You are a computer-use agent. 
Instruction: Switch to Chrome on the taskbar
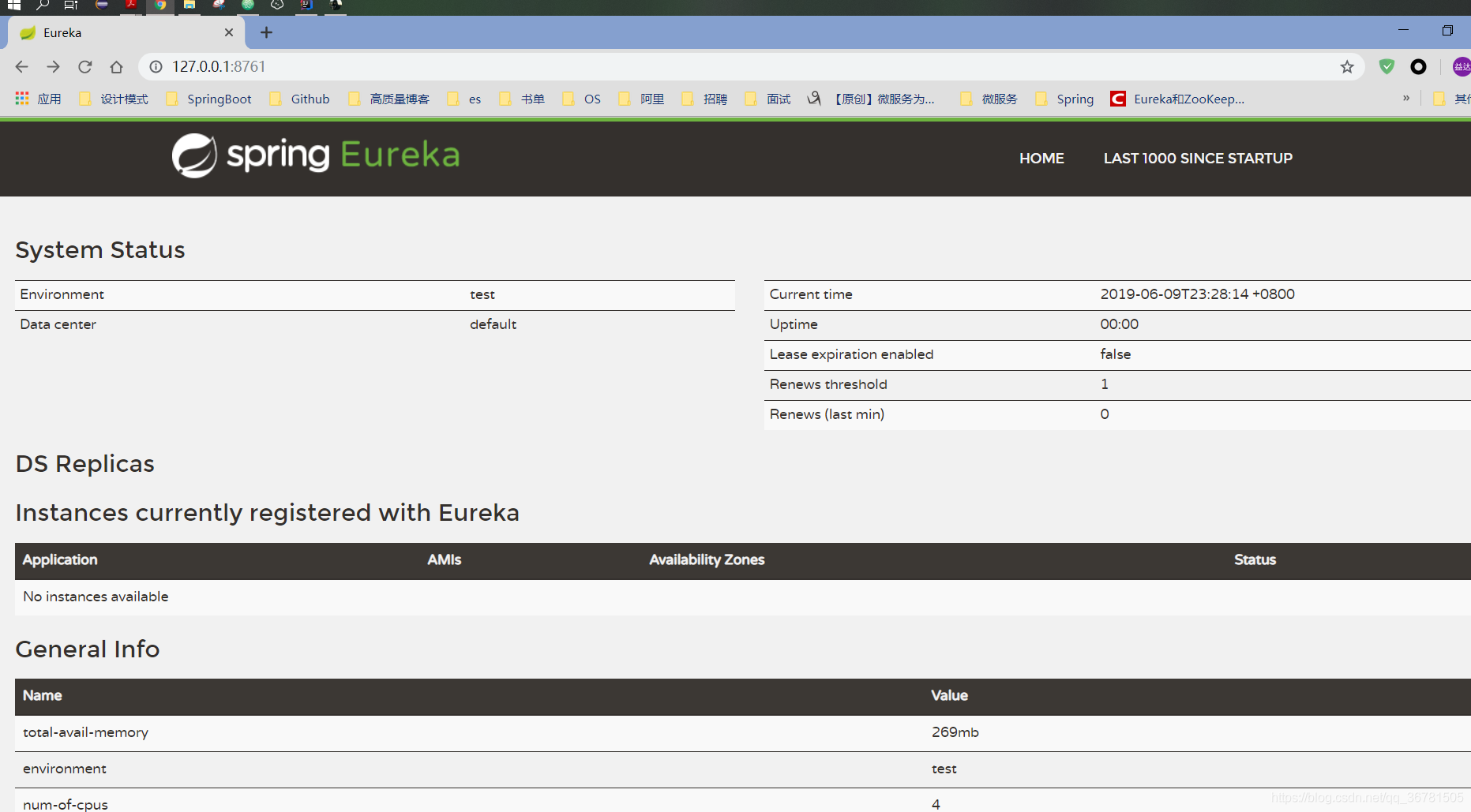[160, 5]
